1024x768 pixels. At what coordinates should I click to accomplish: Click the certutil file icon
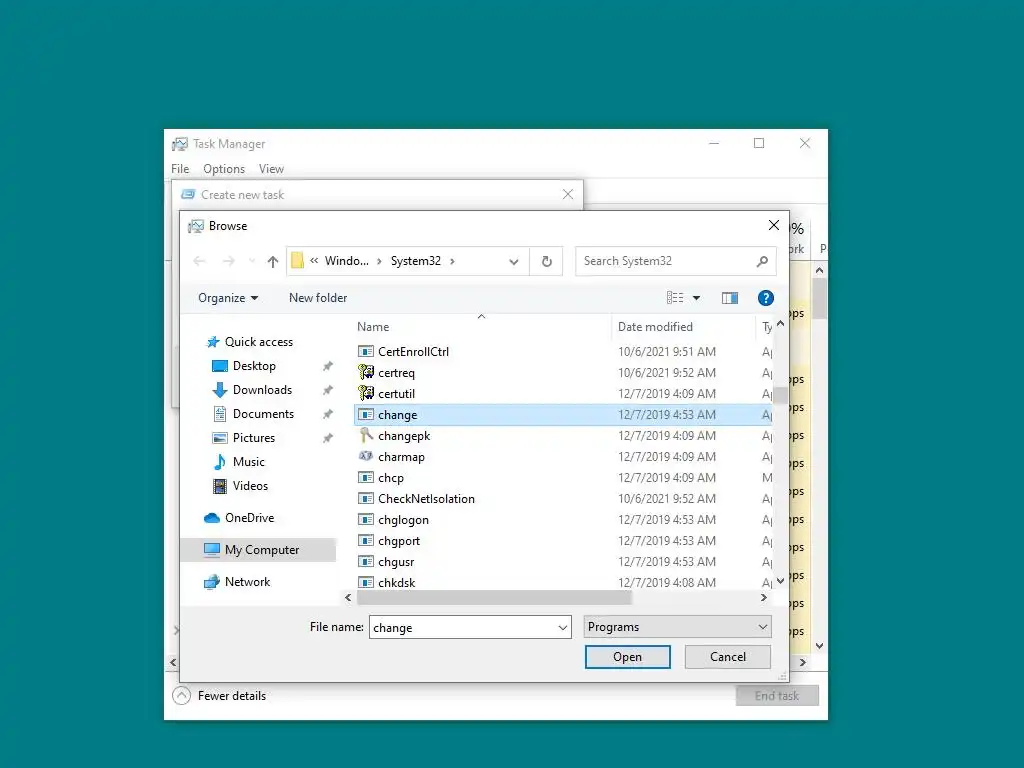click(366, 394)
